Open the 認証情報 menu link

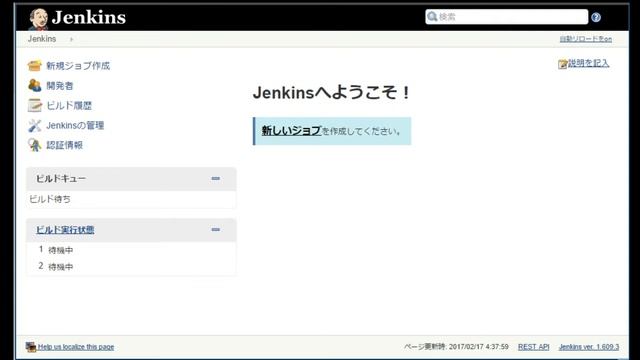(64, 145)
